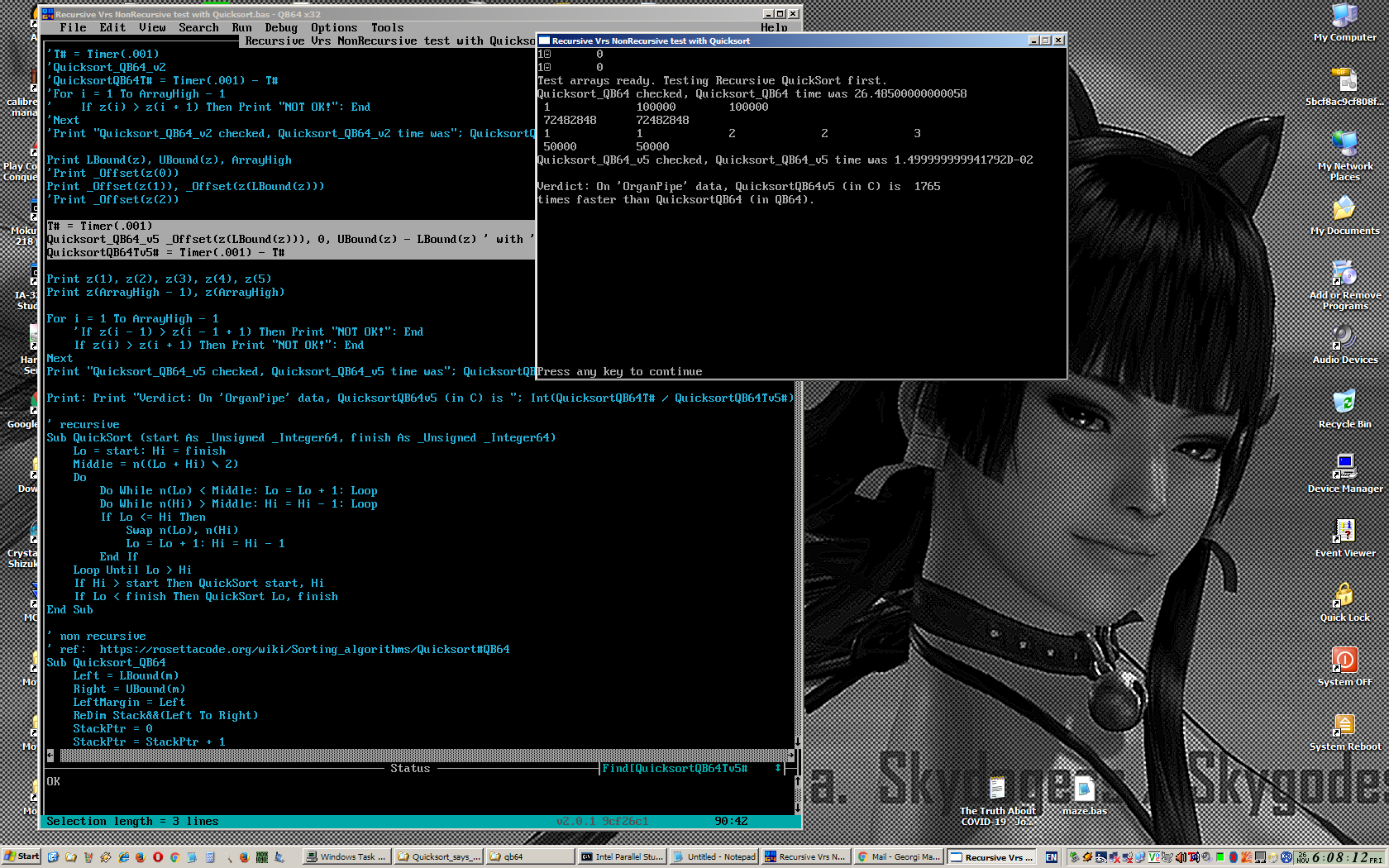Open the Debug menu in QB64

[281, 27]
